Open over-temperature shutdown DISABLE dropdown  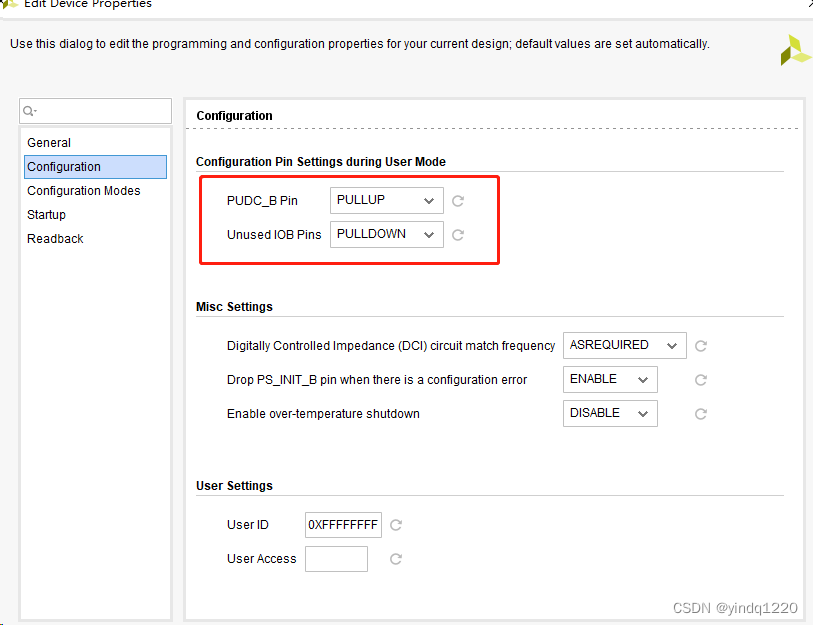pyautogui.click(x=610, y=413)
